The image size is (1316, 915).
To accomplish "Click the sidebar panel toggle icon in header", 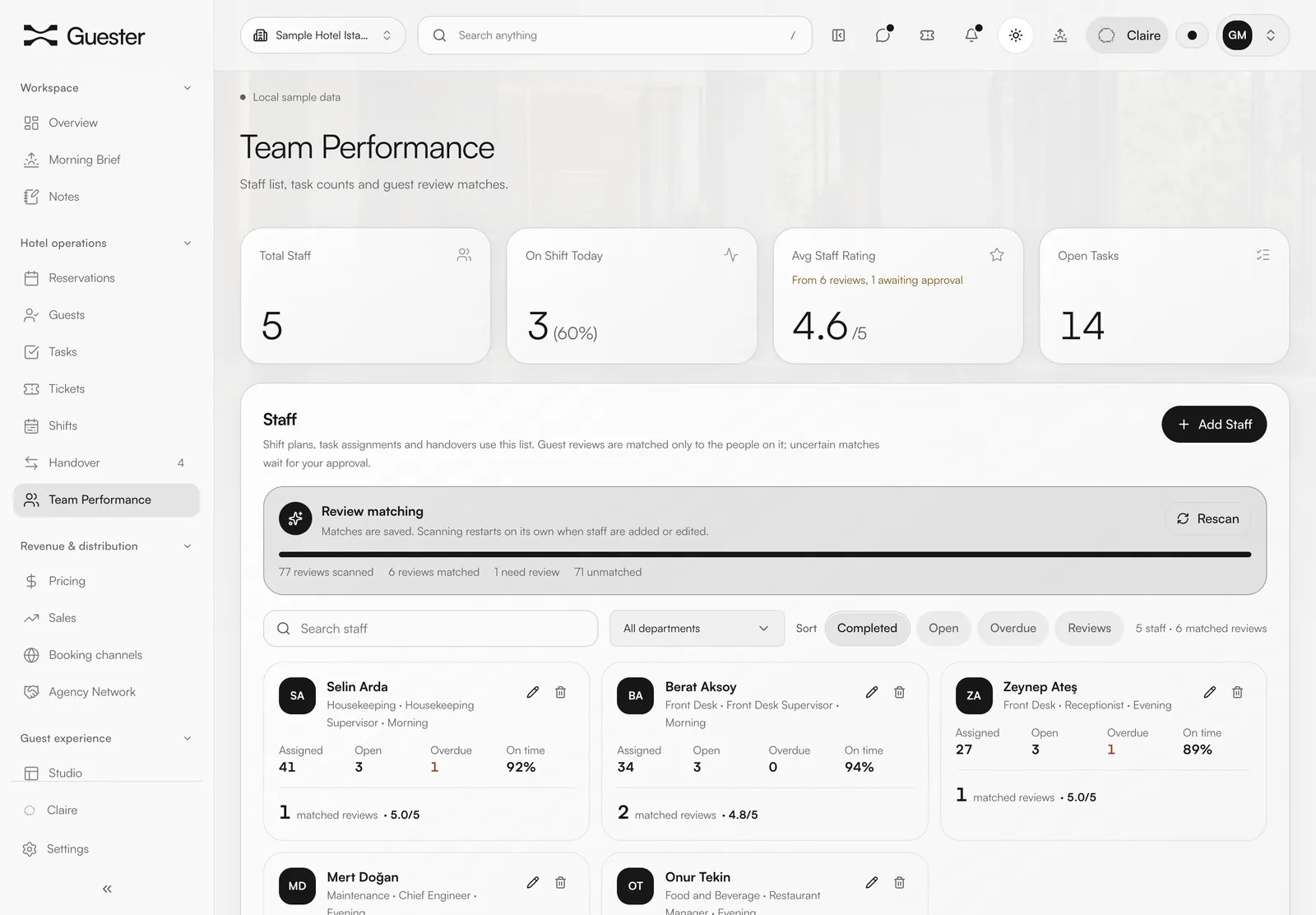I will 838,35.
